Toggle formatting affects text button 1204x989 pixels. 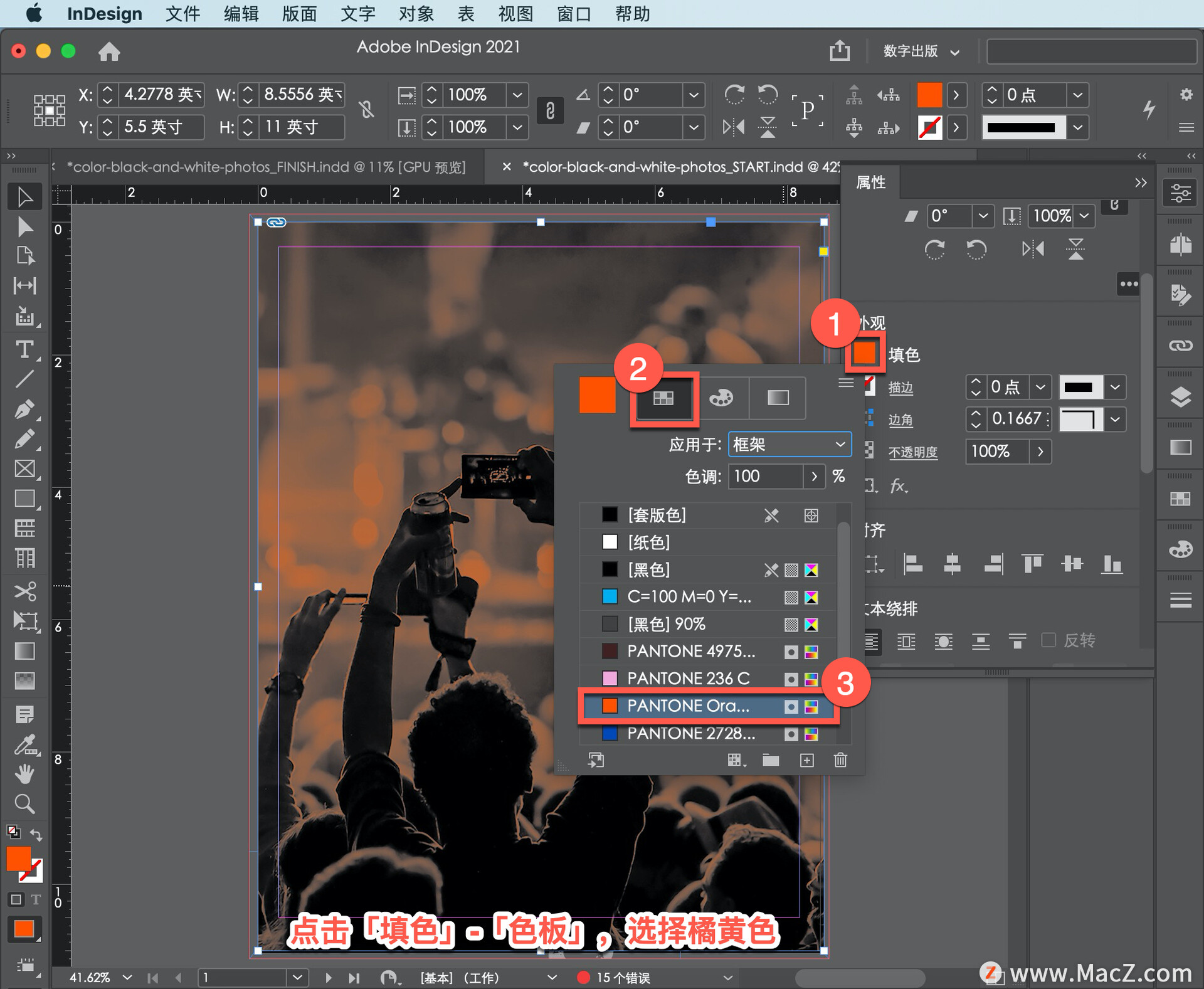click(x=36, y=899)
